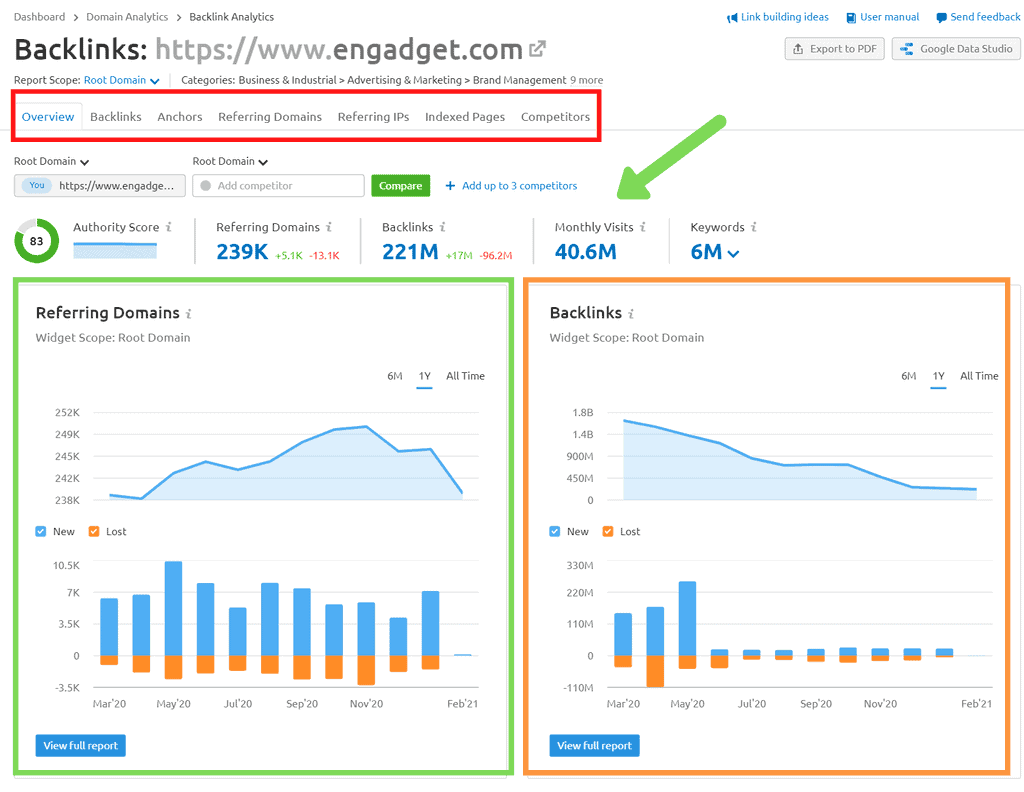The image size is (1024, 792).
Task: Click the megaphone icon for Link building ideas
Action: [732, 18]
